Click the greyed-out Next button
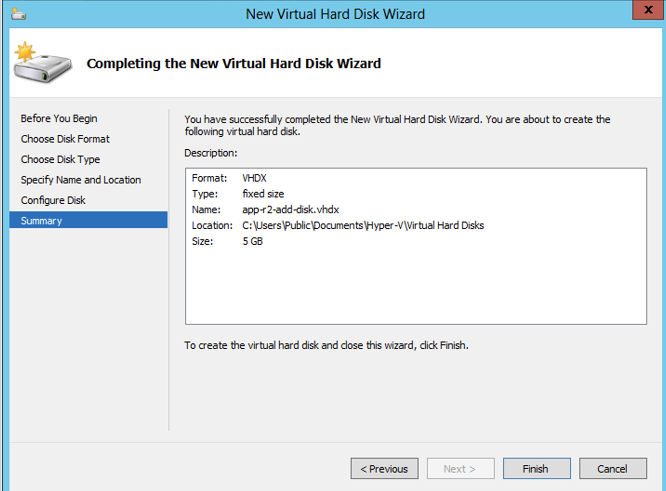Viewport: 666px width, 491px height. 460,468
